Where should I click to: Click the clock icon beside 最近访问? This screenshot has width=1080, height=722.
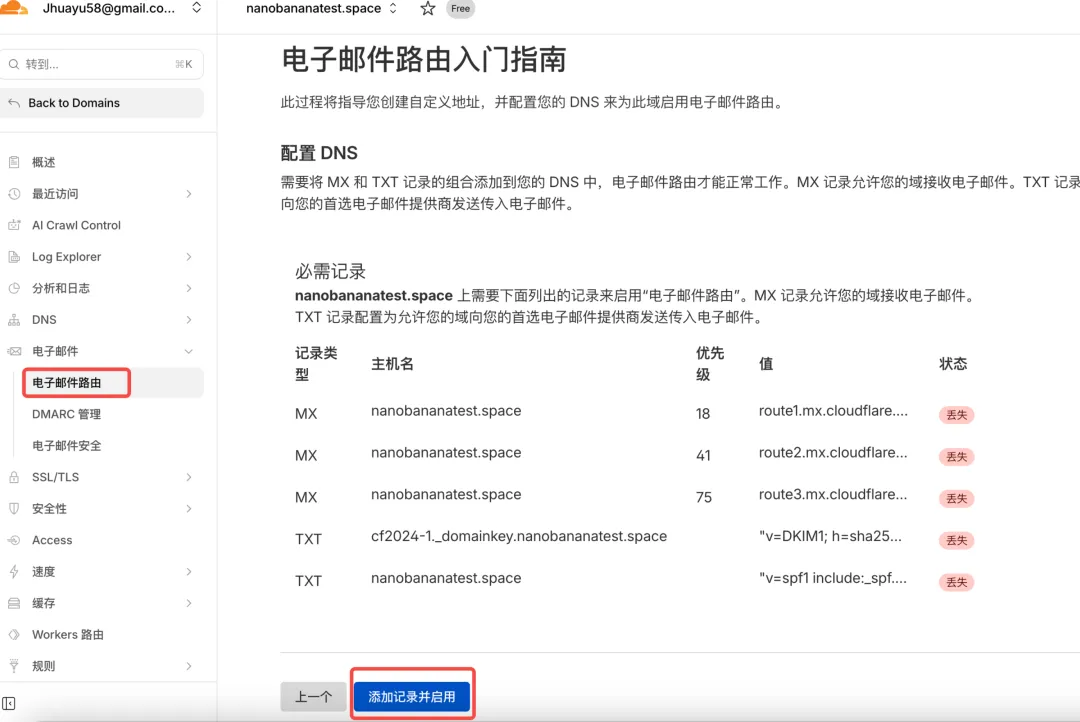[x=14, y=194]
